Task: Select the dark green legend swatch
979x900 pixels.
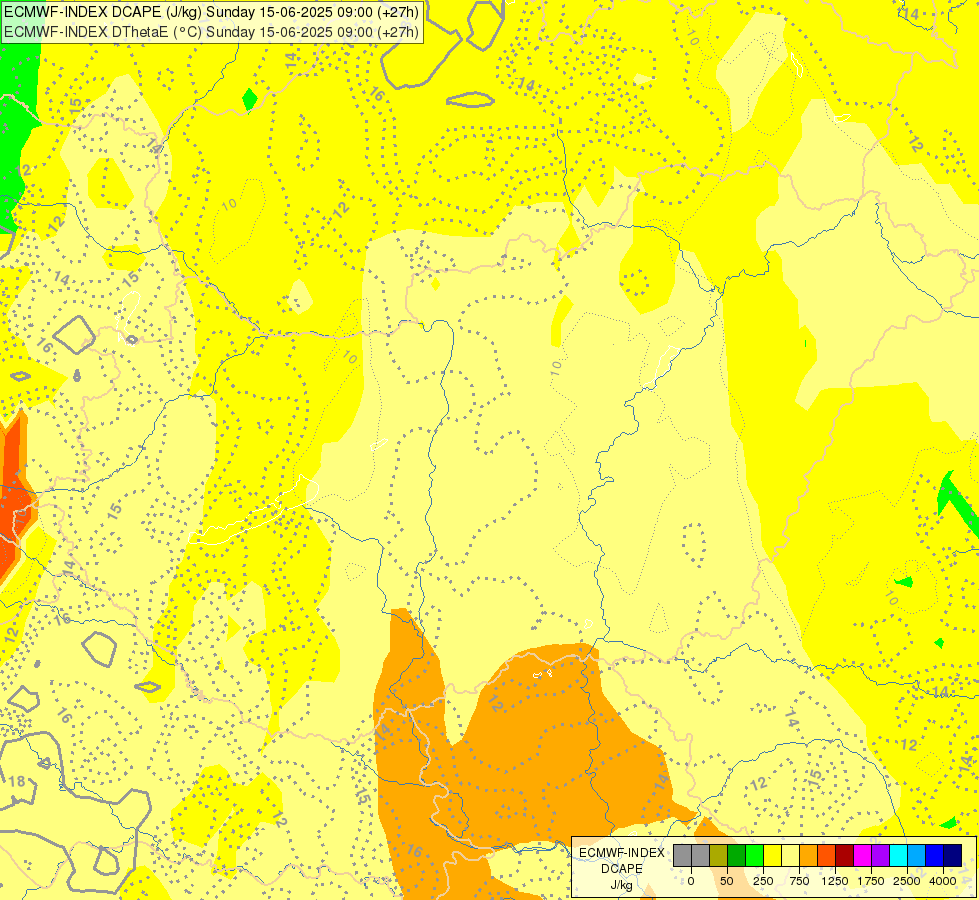Action: click(737, 856)
